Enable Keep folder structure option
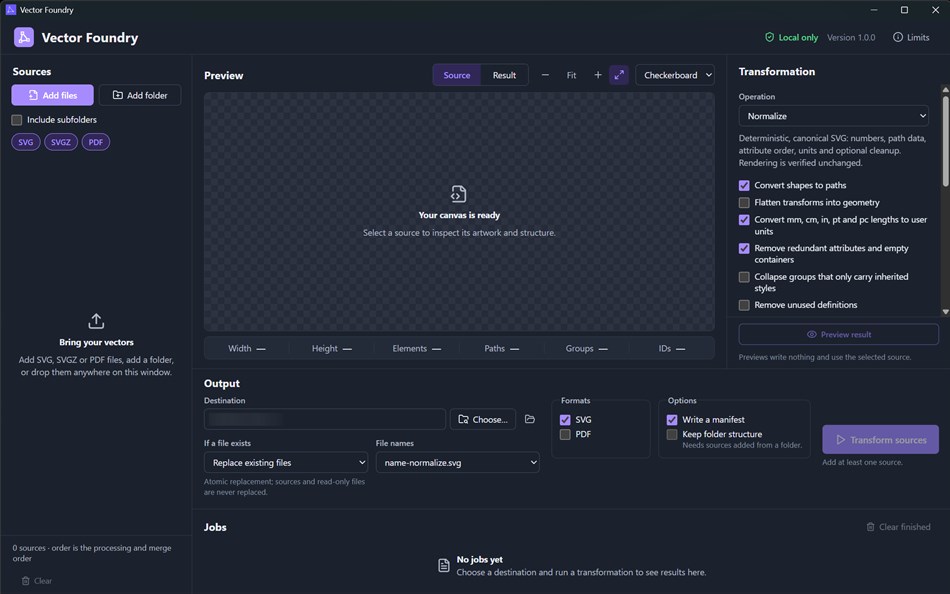 coord(672,435)
